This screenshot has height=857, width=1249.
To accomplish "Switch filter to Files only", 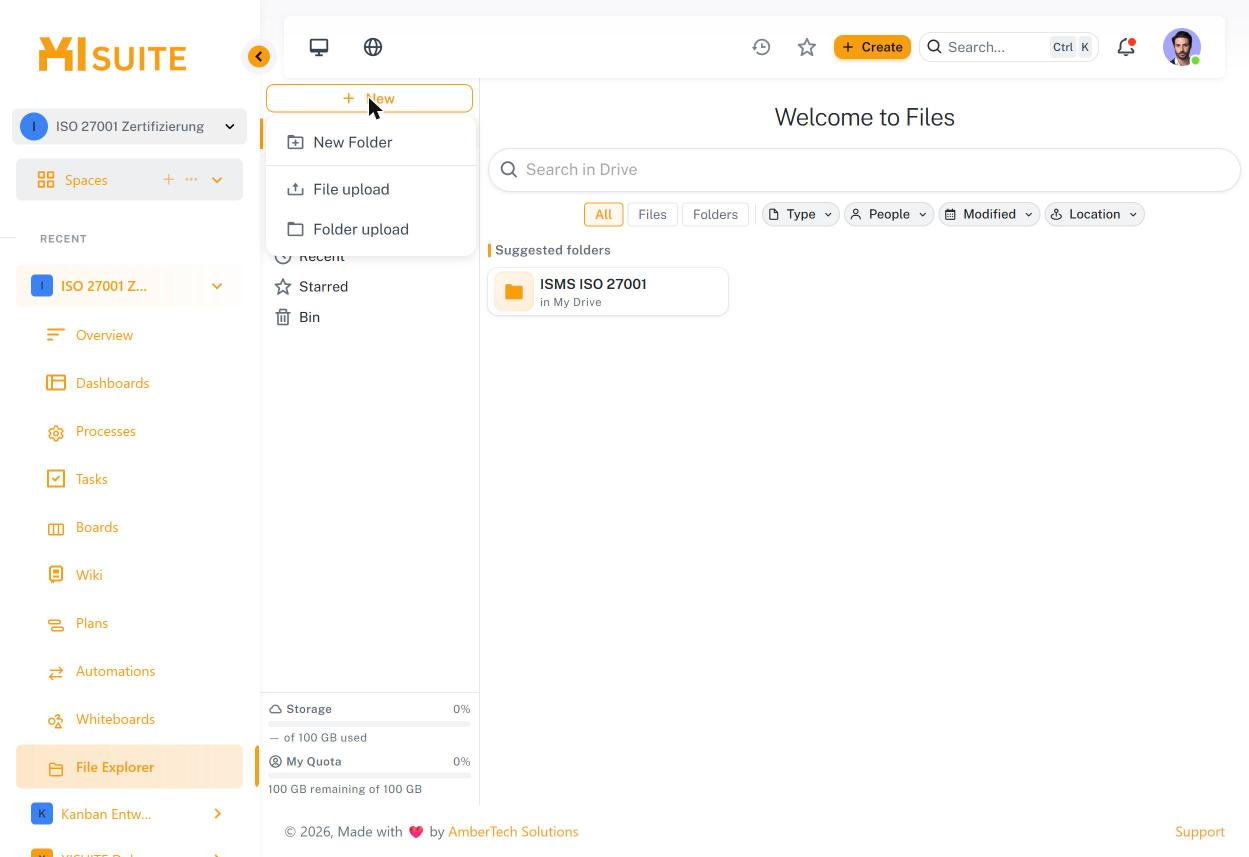I will click(652, 214).
